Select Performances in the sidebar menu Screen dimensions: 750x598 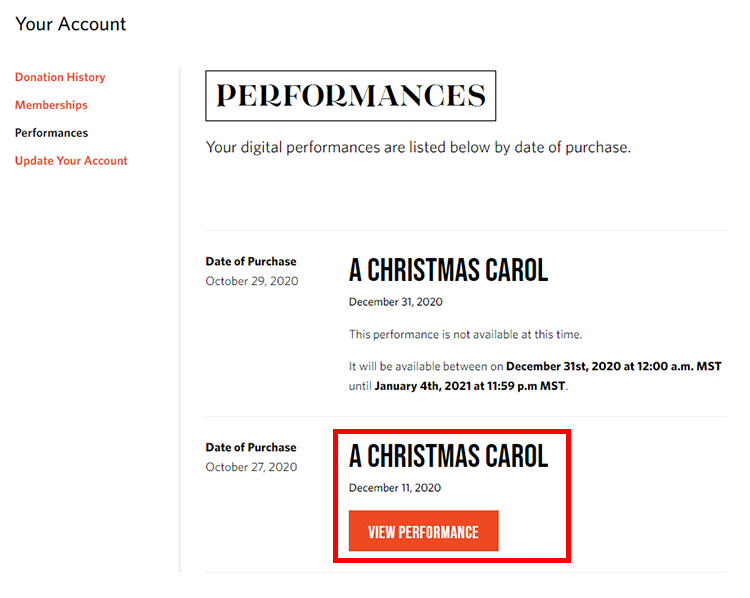(x=51, y=133)
